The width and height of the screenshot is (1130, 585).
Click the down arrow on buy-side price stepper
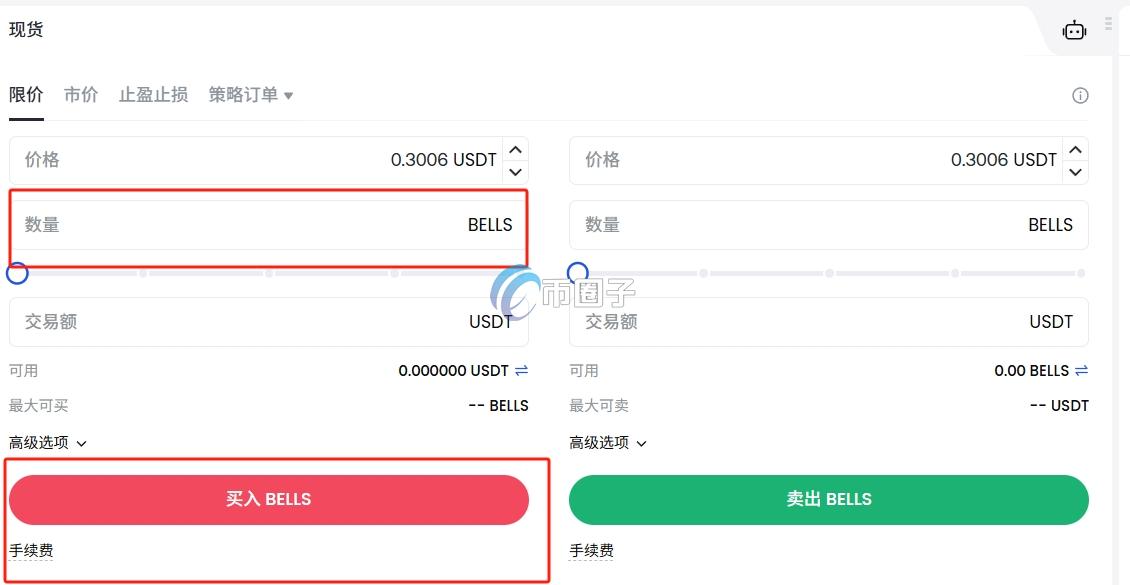[x=515, y=172]
